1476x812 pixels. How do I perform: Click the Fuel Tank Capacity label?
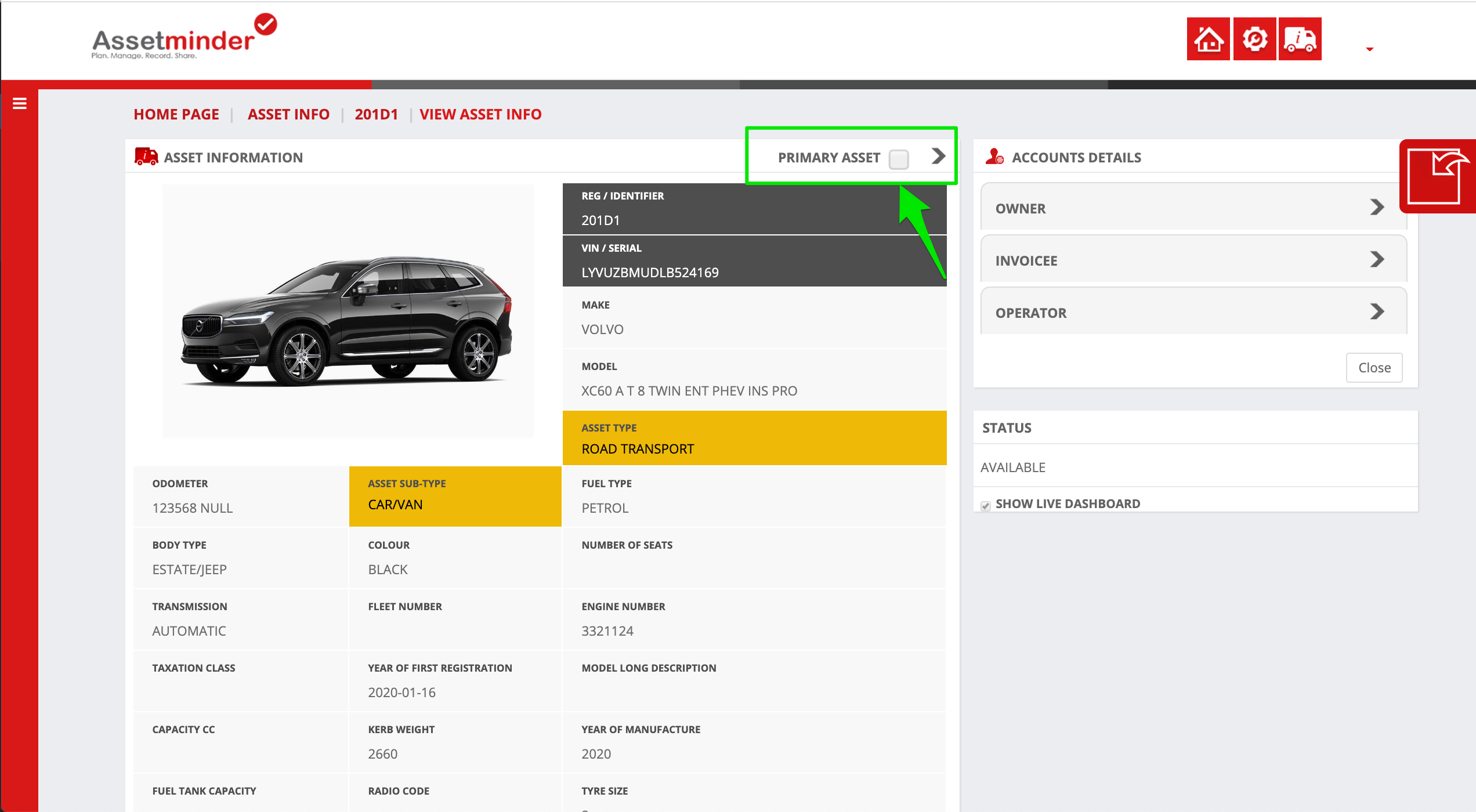click(x=204, y=791)
